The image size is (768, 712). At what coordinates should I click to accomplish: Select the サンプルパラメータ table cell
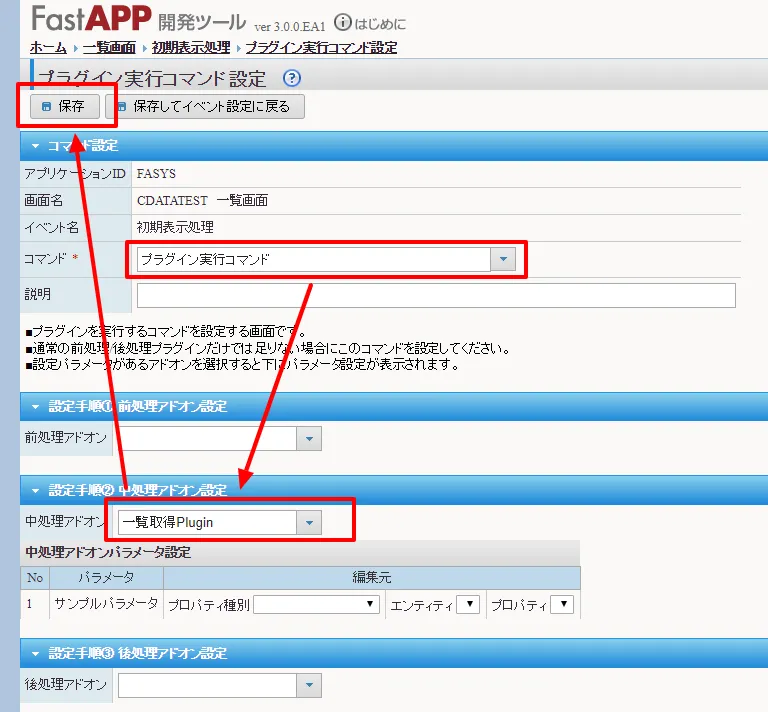coord(106,604)
